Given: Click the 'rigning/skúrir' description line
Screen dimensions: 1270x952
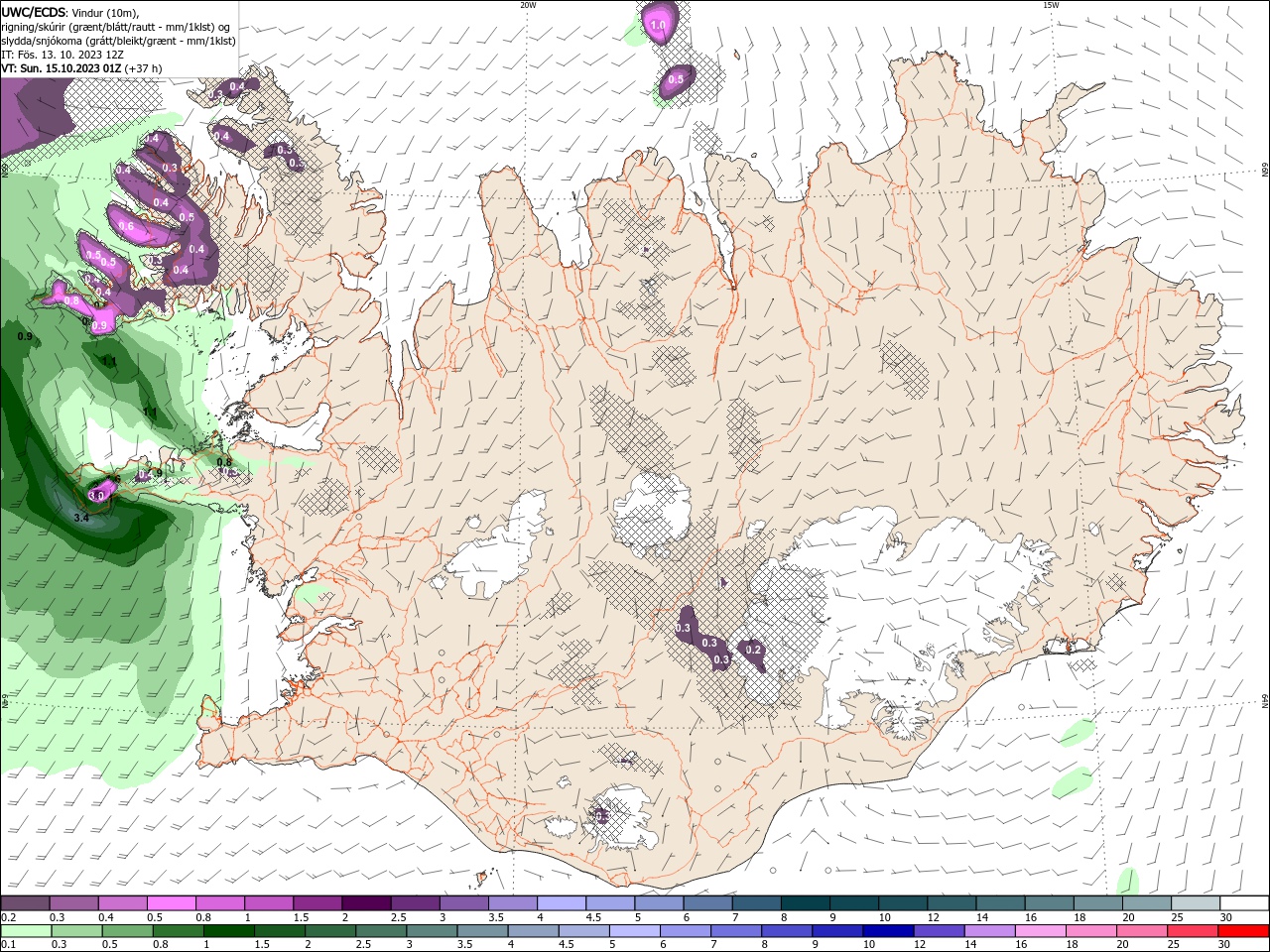Looking at the screenshot, I should coord(116,27).
